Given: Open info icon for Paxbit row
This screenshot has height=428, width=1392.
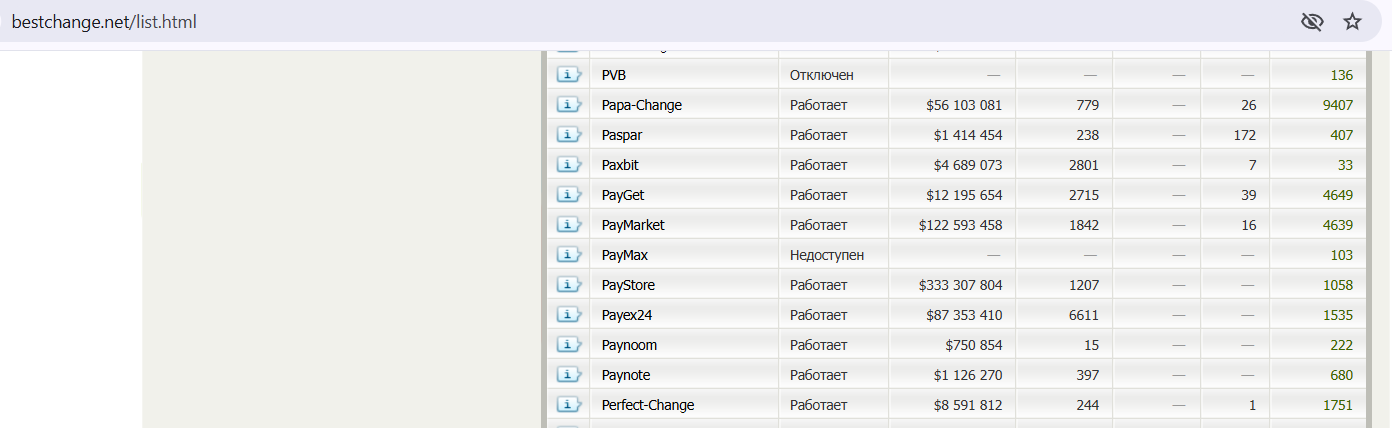Looking at the screenshot, I should point(569,165).
